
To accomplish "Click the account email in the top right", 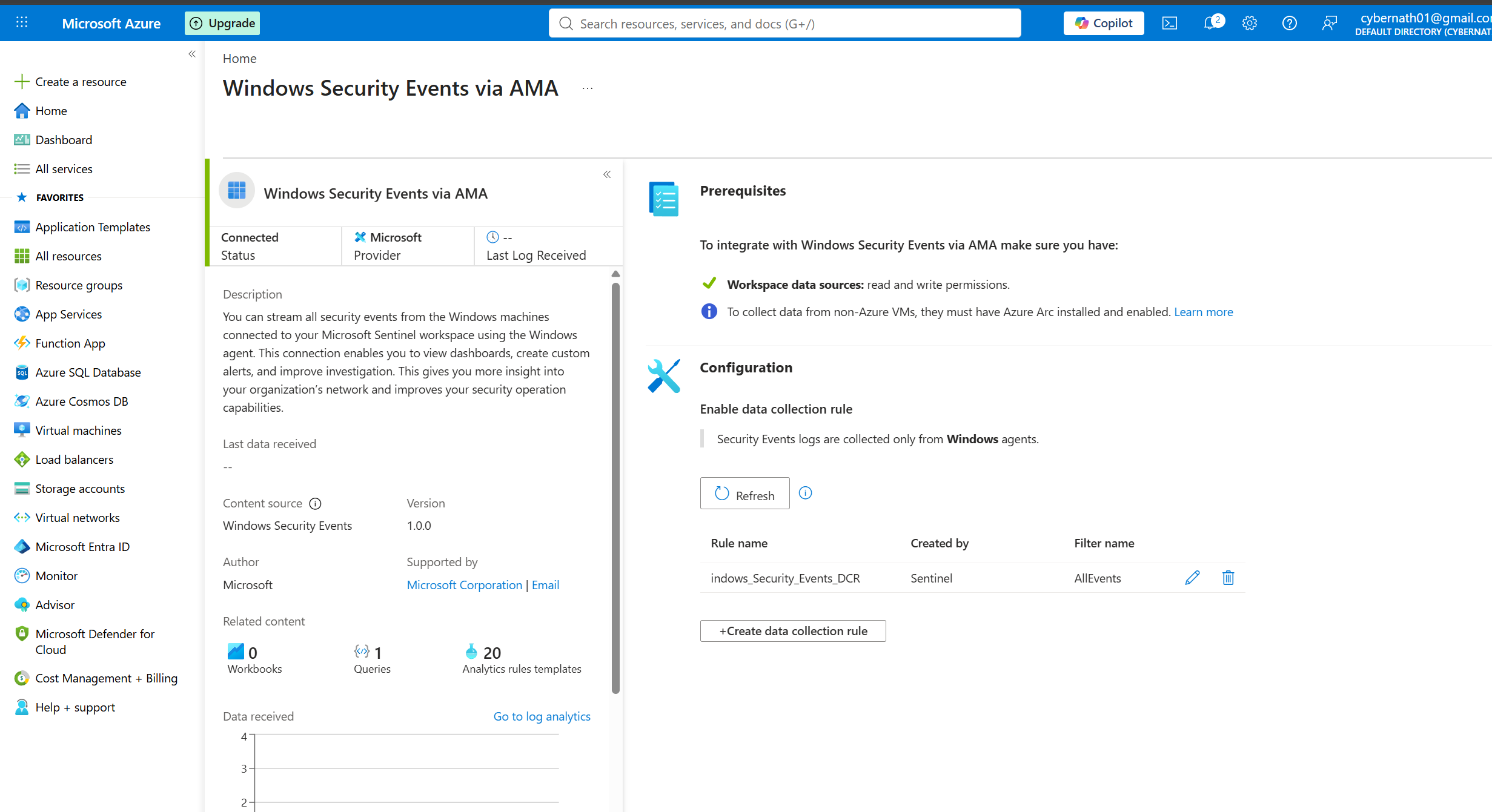I will point(1425,17).
